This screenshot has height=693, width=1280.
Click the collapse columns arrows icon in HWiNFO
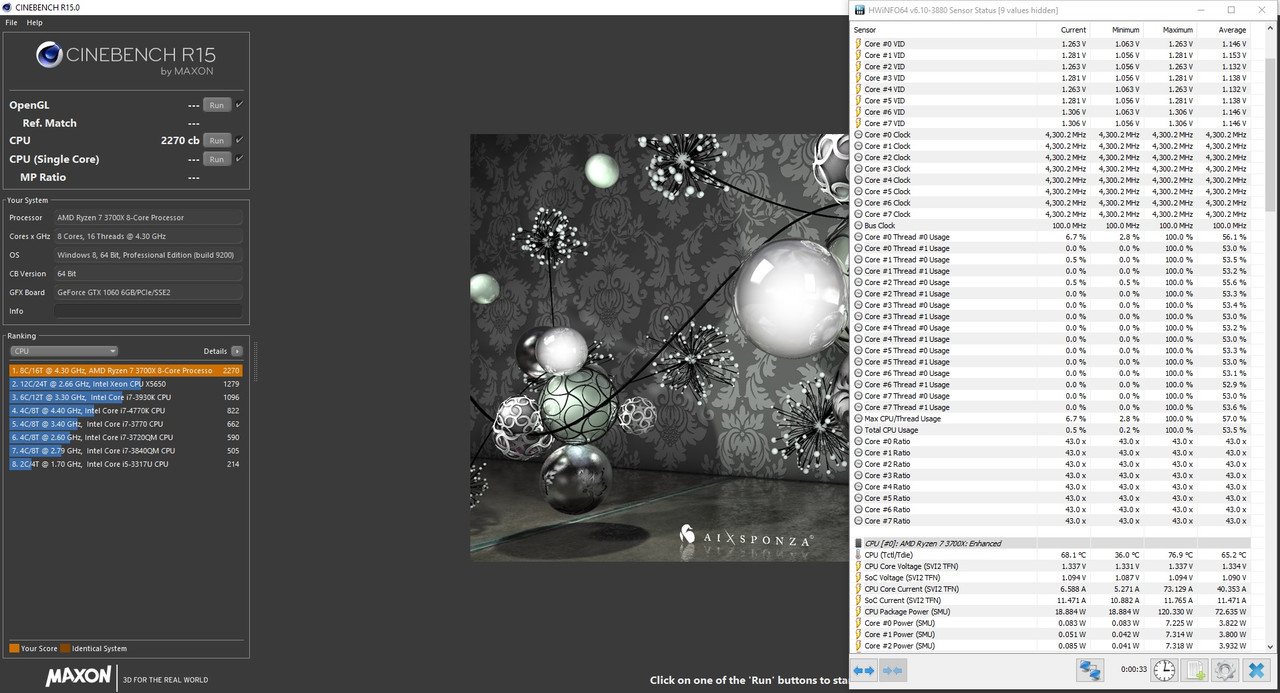coord(894,670)
